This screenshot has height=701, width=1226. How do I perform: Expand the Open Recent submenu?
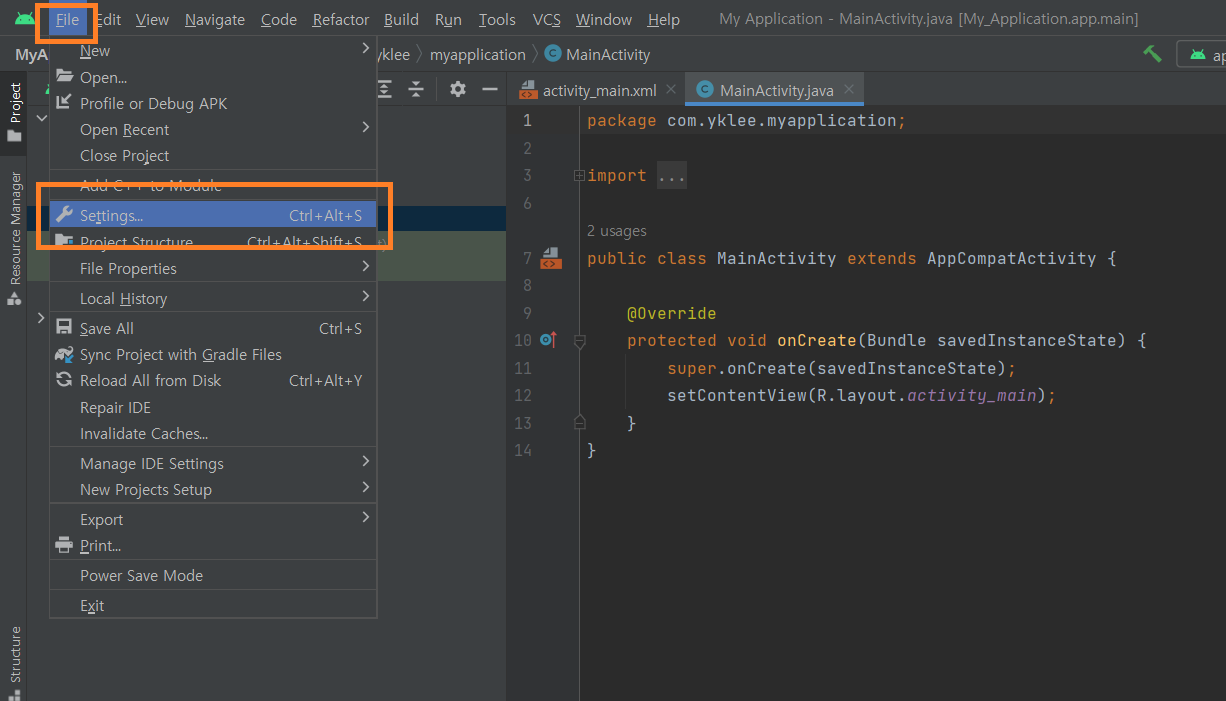366,127
